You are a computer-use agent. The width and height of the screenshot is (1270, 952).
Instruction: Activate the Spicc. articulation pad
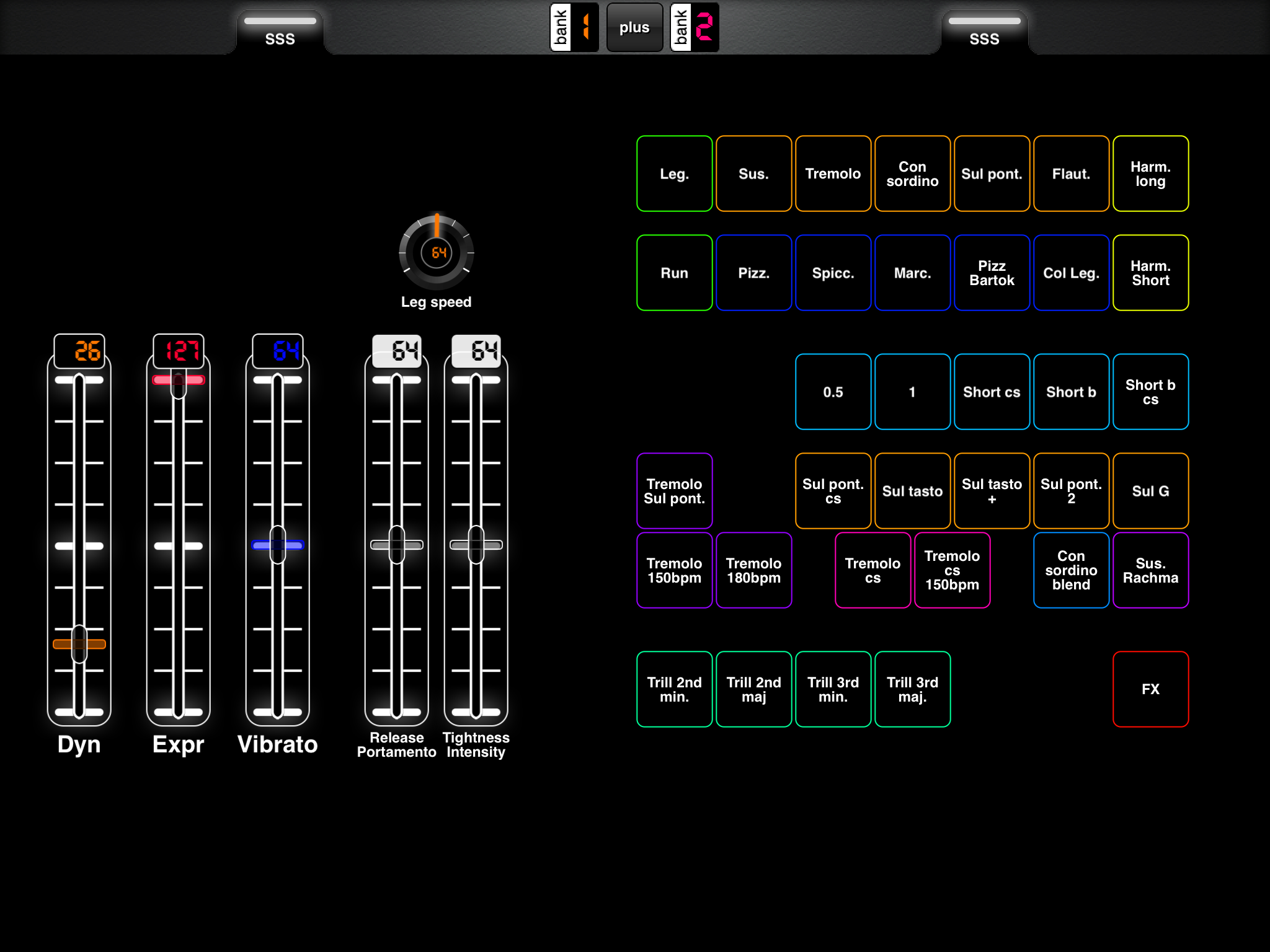(833, 273)
